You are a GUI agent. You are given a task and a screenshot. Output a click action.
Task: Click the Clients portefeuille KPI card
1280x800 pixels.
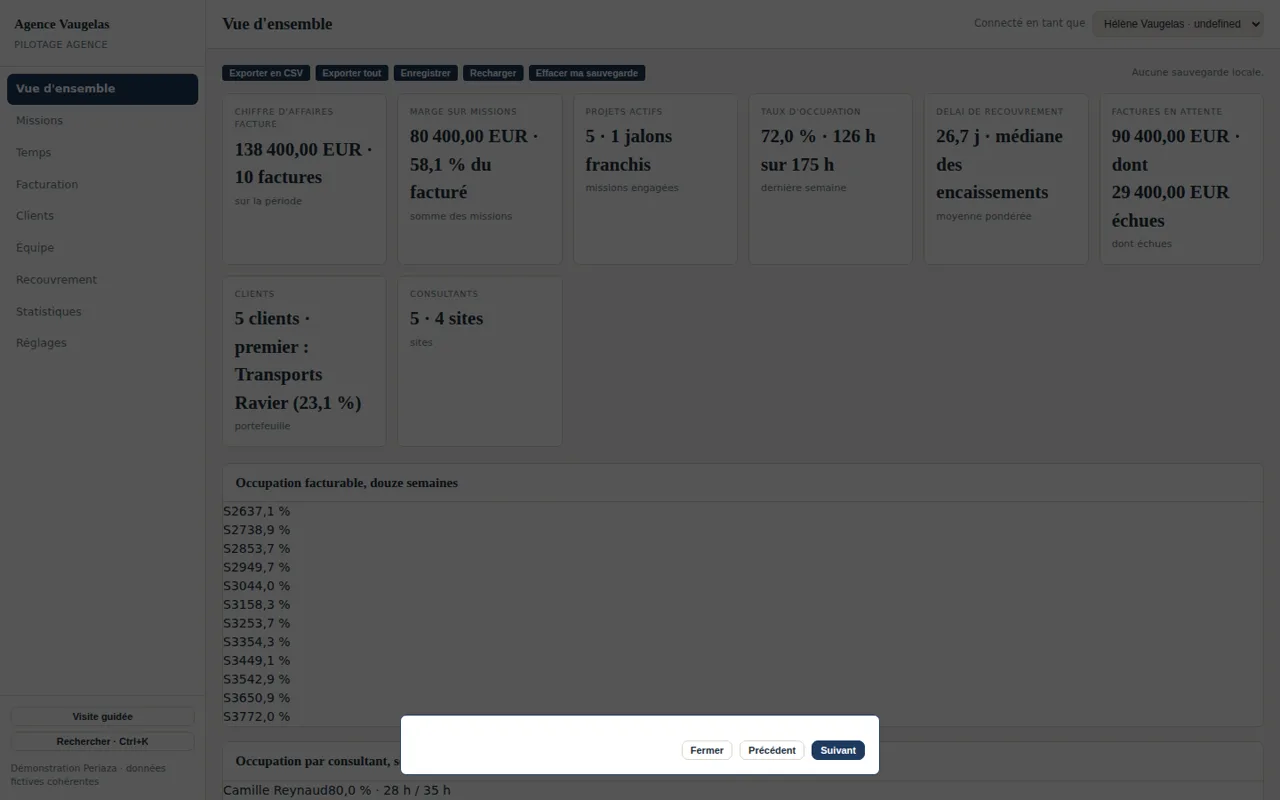click(x=304, y=361)
